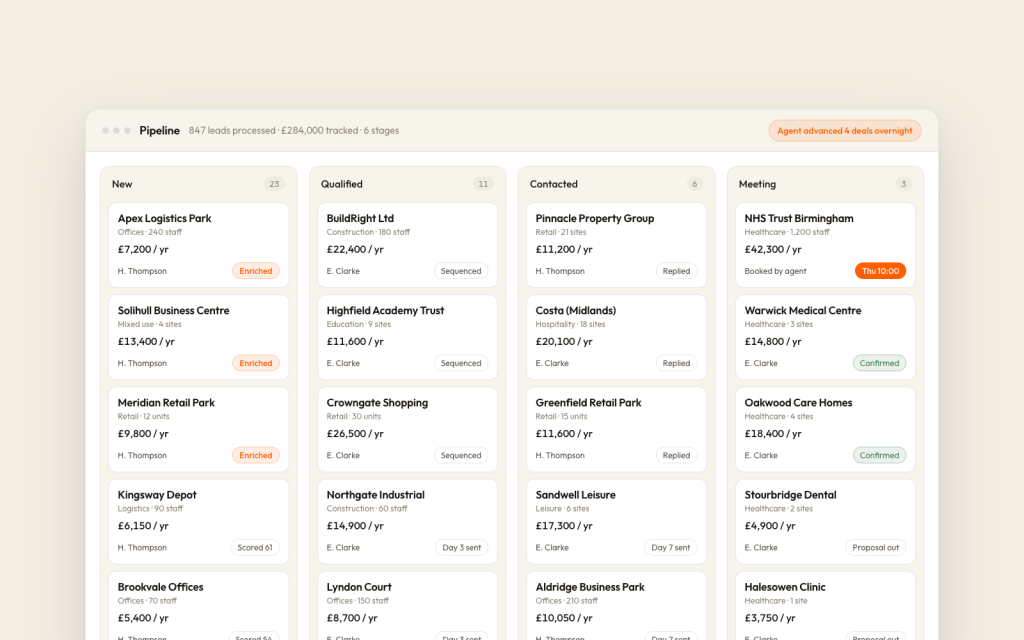This screenshot has height=640, width=1024.
Task: Open the Oakwood Care Homes card
Action: point(825,429)
